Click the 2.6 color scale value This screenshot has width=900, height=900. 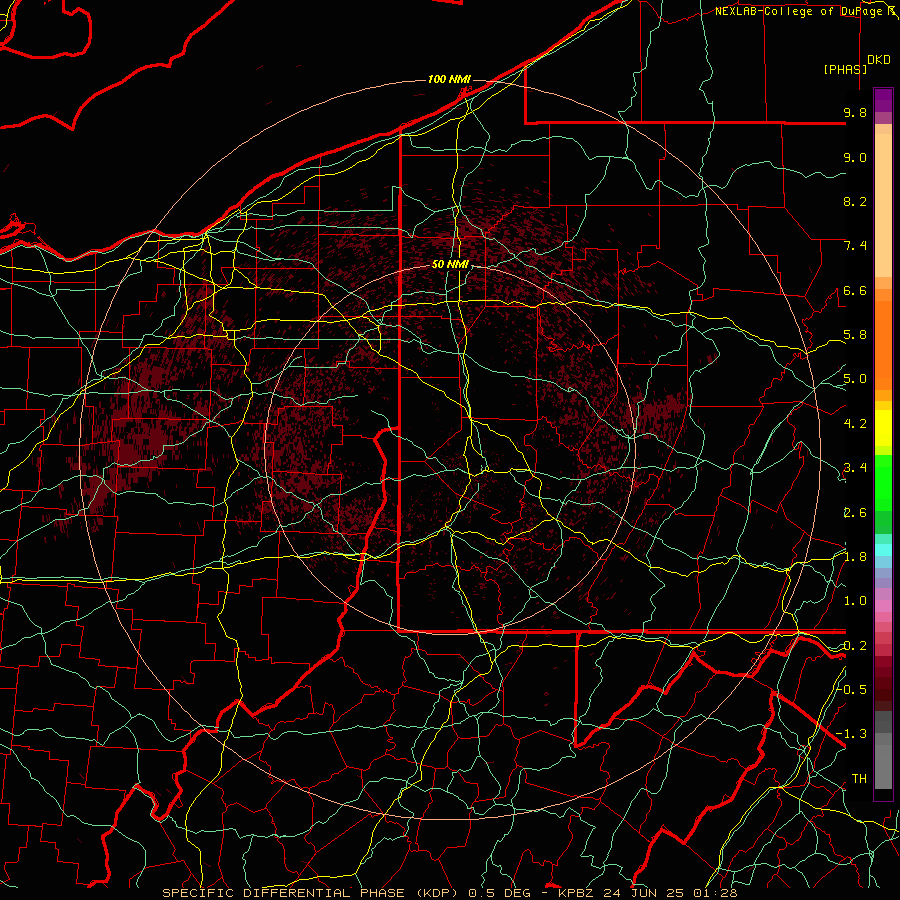855,513
